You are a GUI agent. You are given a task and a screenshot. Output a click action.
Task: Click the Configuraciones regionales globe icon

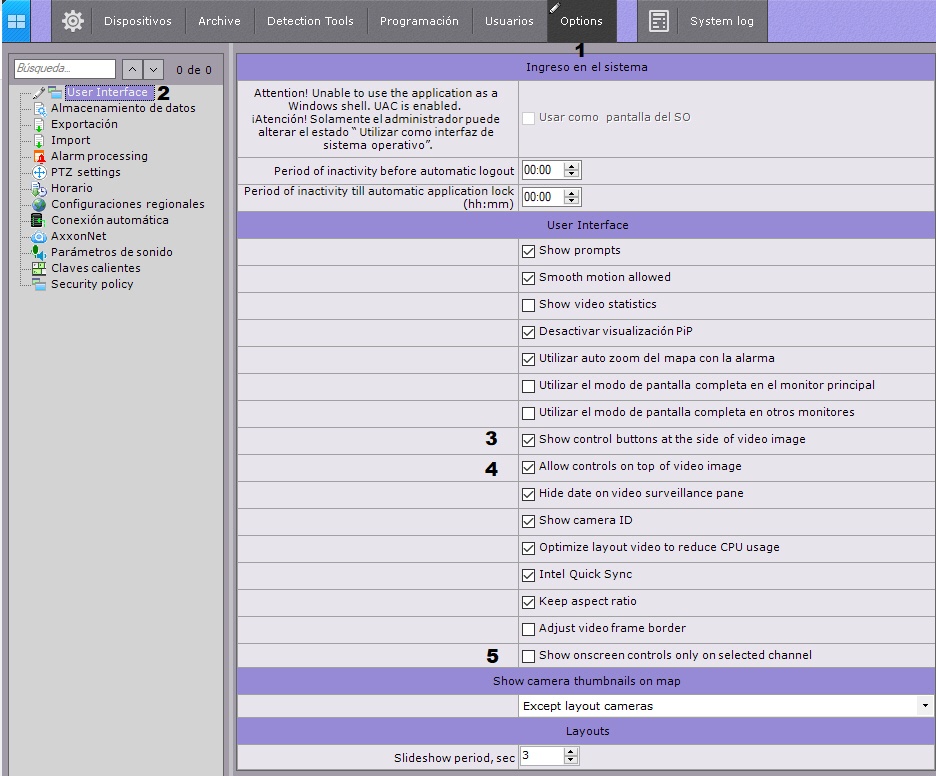[39, 205]
